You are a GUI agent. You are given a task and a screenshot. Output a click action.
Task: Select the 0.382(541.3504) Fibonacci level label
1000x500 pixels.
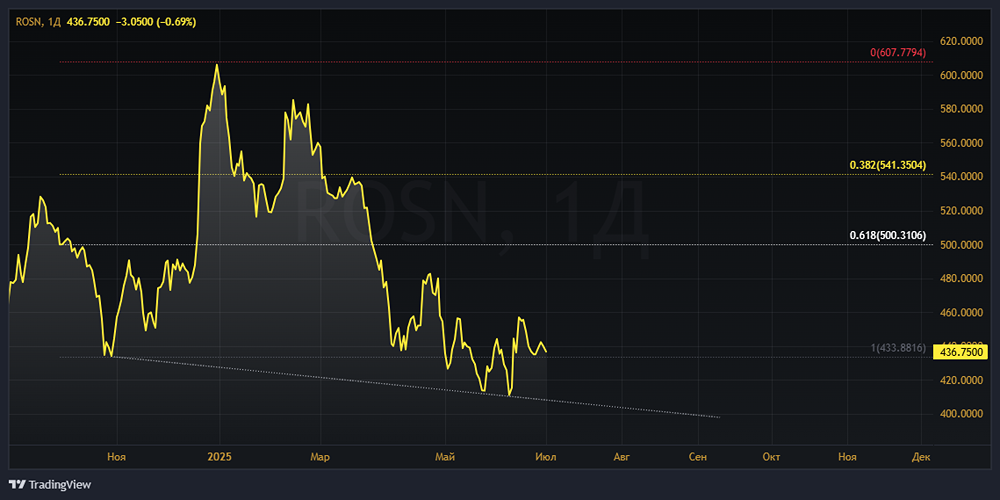coord(888,165)
